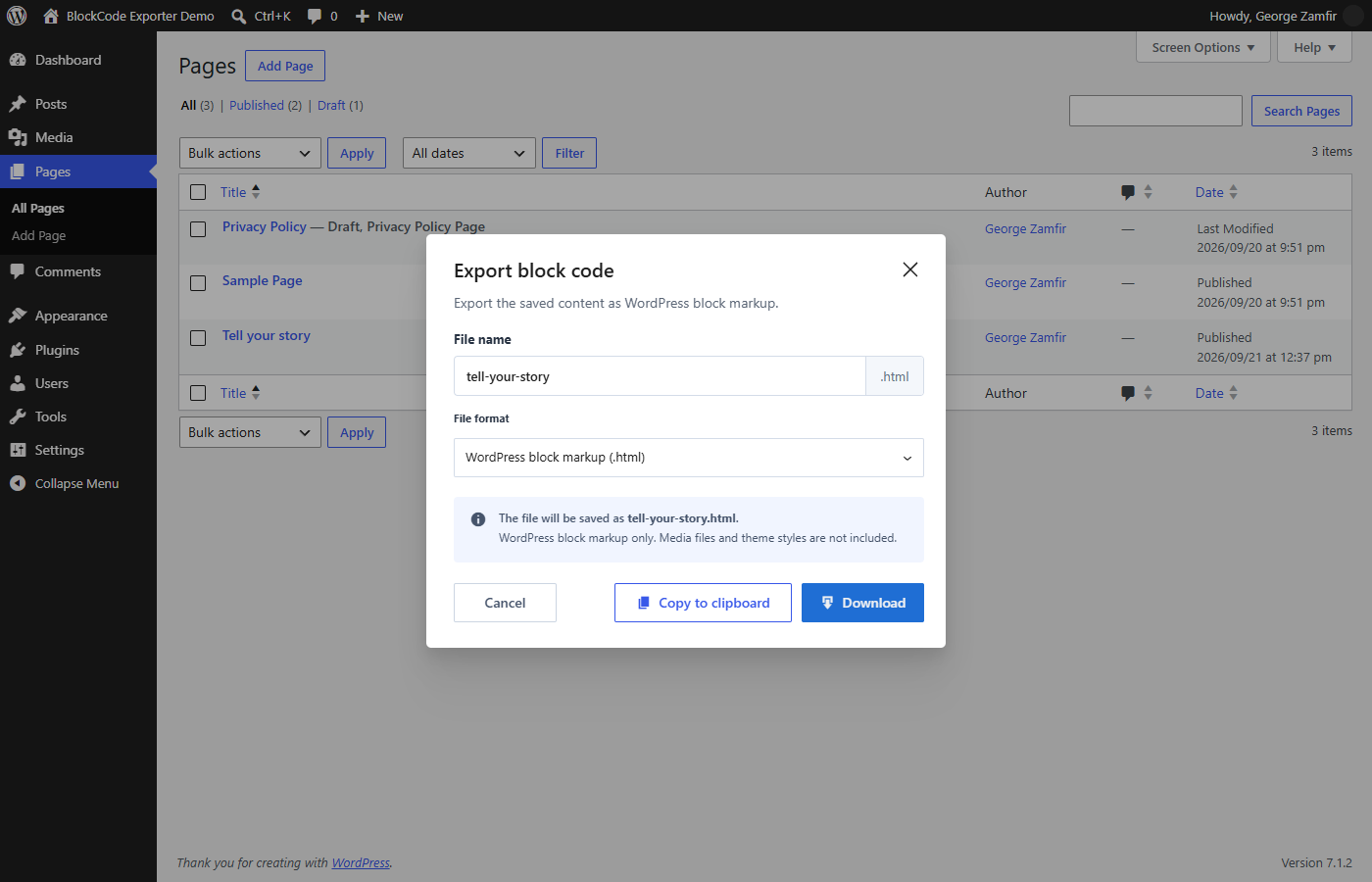
Task: Show Draft pages filter
Action: coord(331,105)
